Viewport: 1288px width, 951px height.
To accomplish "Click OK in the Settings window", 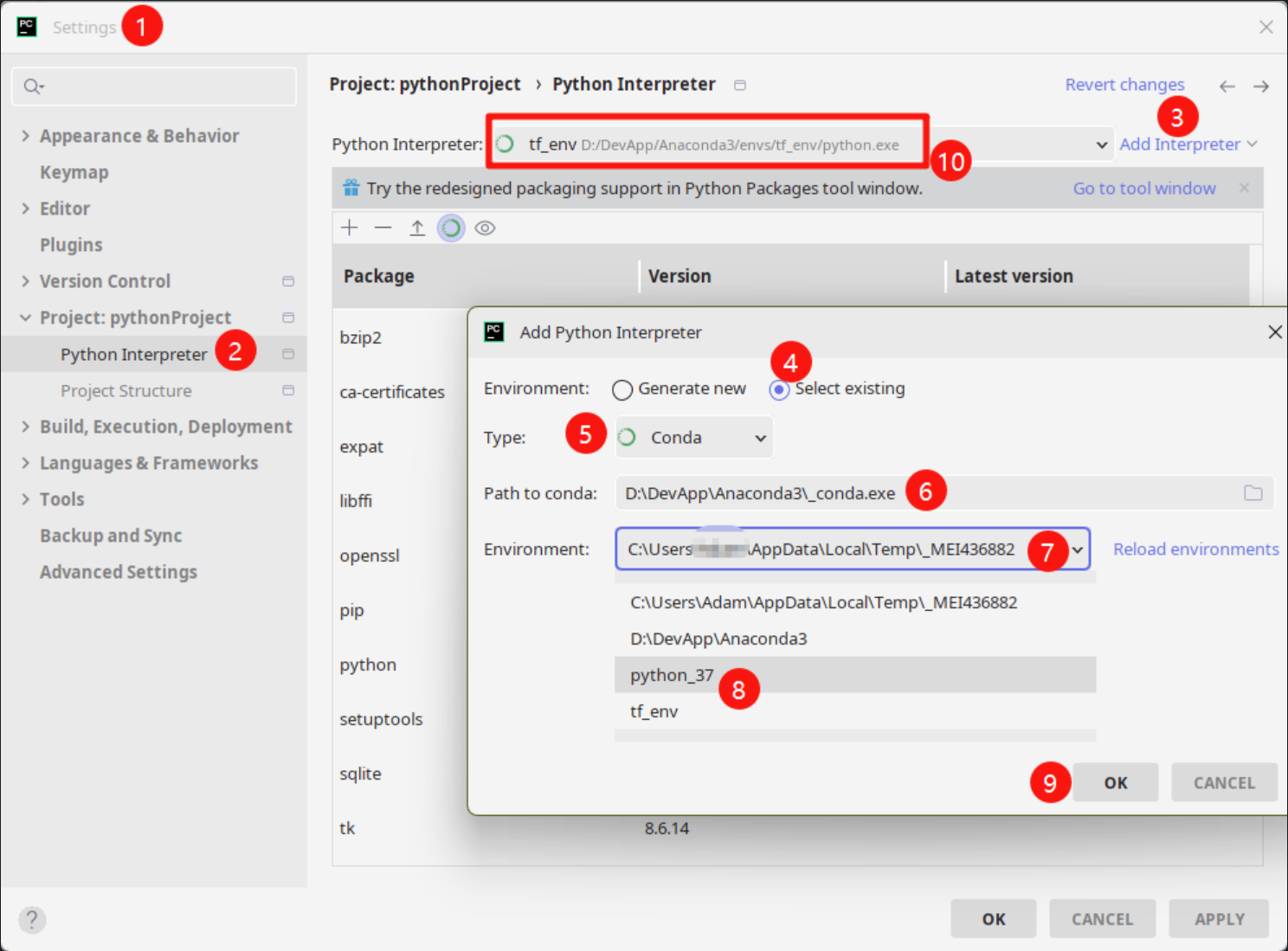I will [994, 919].
